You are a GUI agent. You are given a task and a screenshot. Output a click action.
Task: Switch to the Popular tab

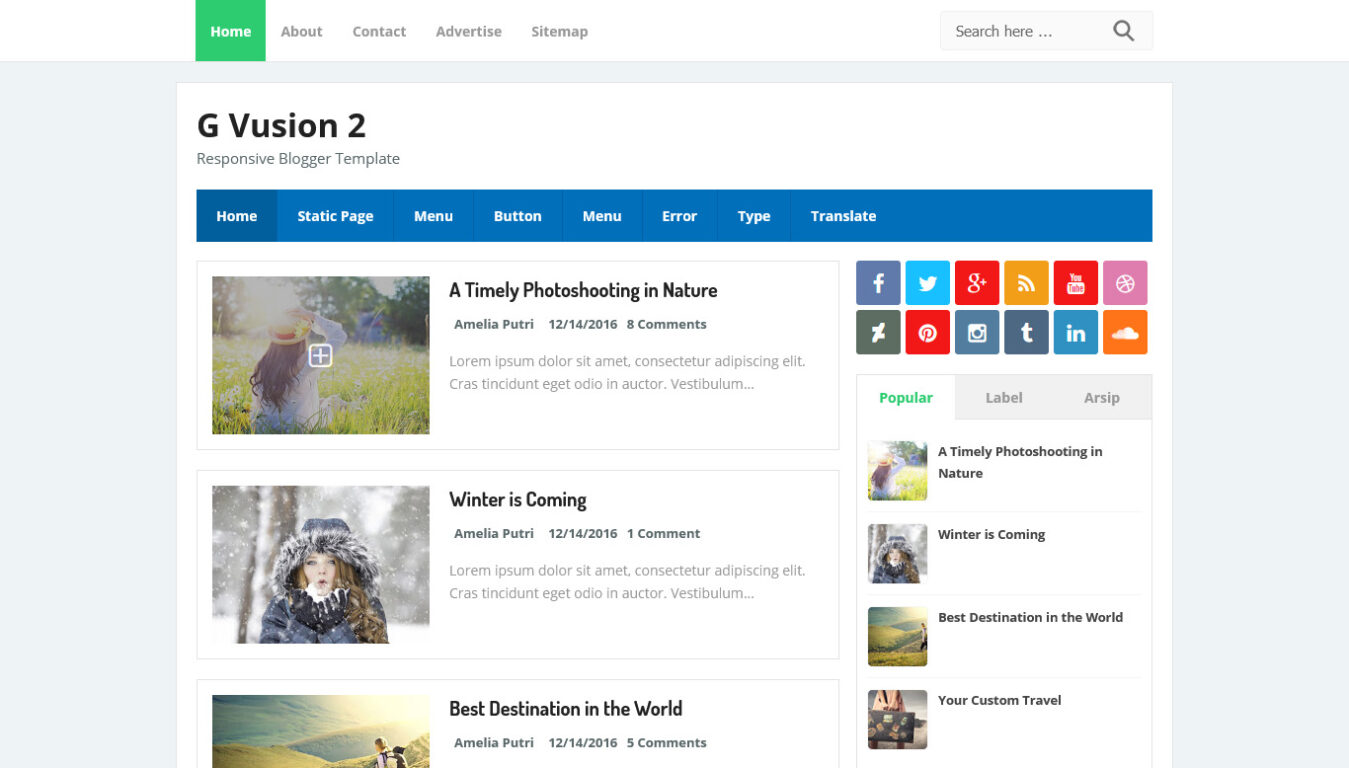pos(906,397)
